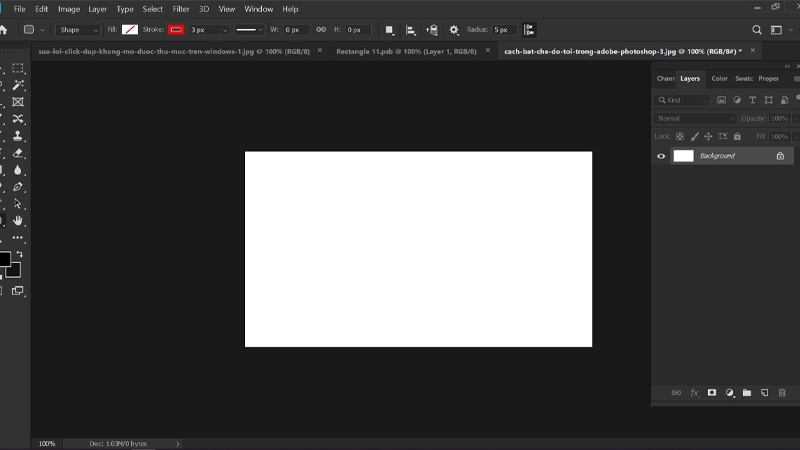800x450 pixels.
Task: Click the Fill color swatch
Action: point(130,30)
